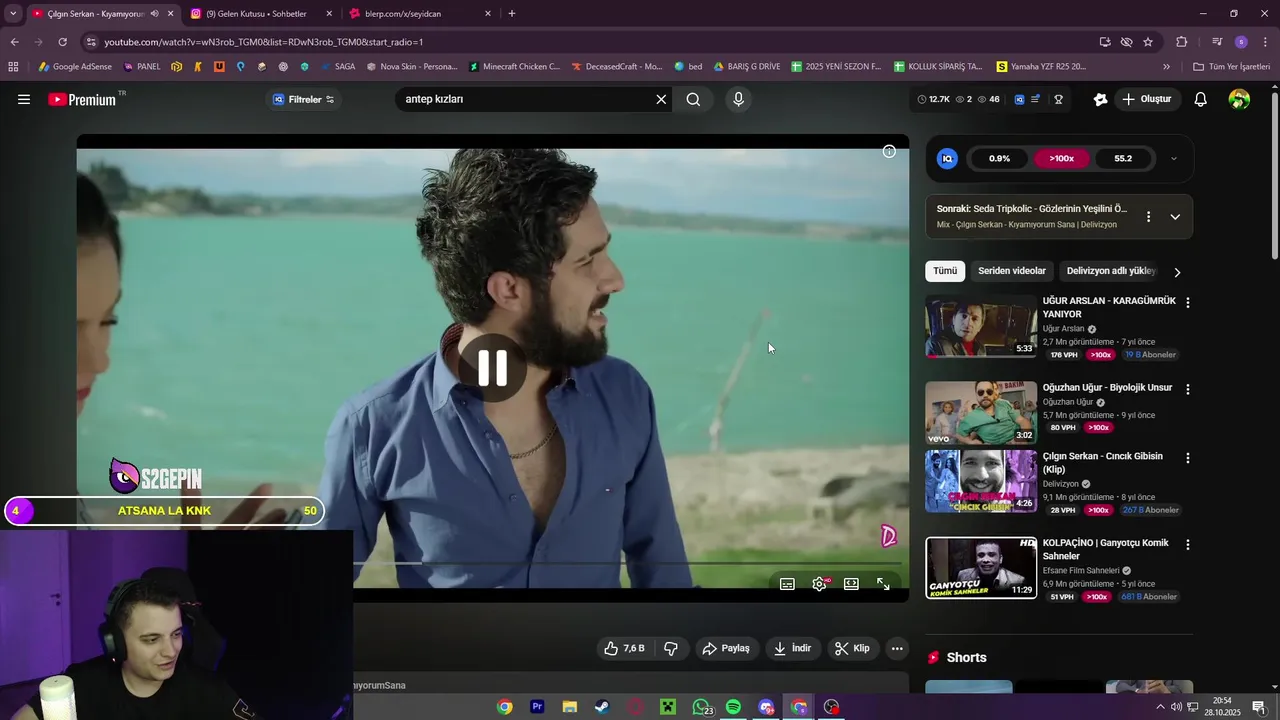Open Tüm Yer İşaretleri bookmarks folder
This screenshot has width=1280, height=720.
1231,67
